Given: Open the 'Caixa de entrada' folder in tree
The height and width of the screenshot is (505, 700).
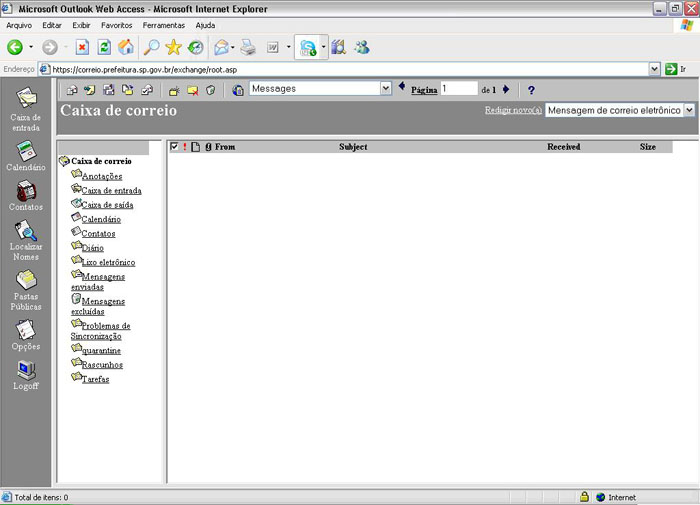Looking at the screenshot, I should (112, 191).
